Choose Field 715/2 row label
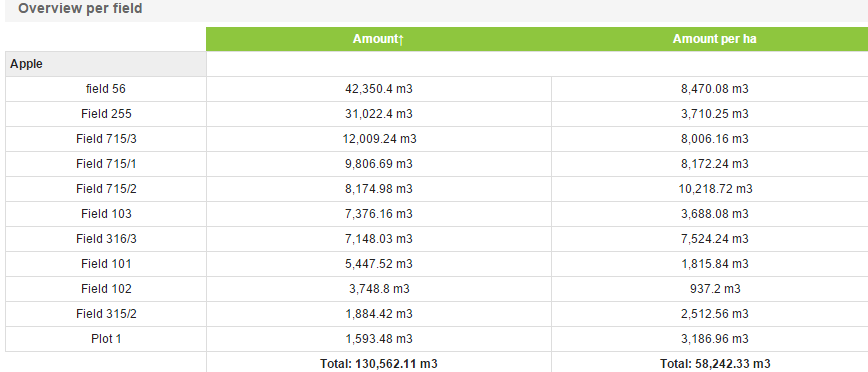The width and height of the screenshot is (868, 372). tap(106, 189)
